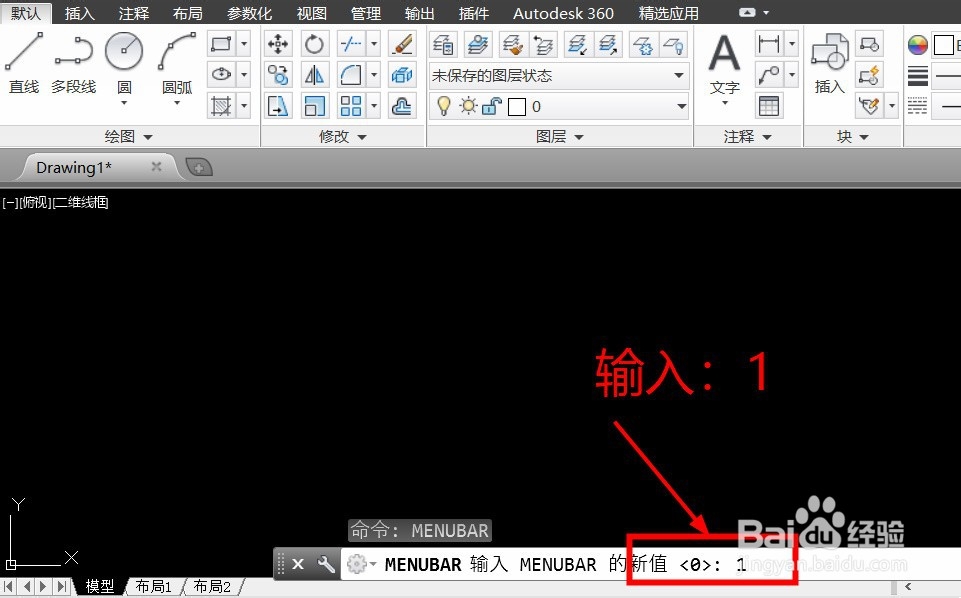Activate the Copy objects tool
Screen dimensions: 961x598
coord(278,75)
